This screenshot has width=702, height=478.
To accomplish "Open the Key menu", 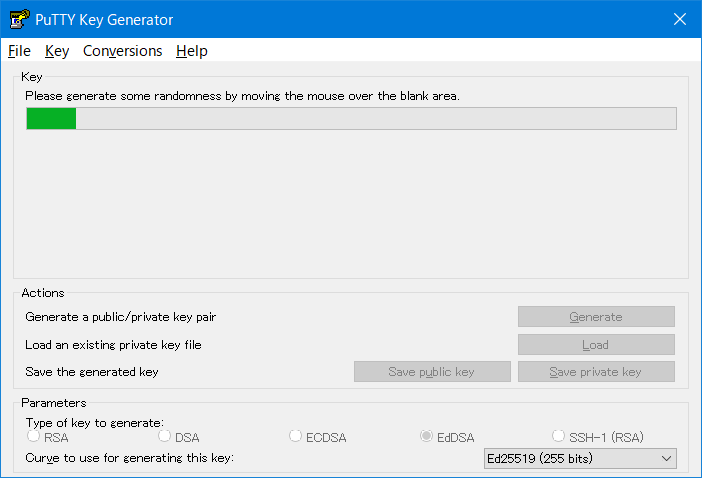I will coord(57,51).
